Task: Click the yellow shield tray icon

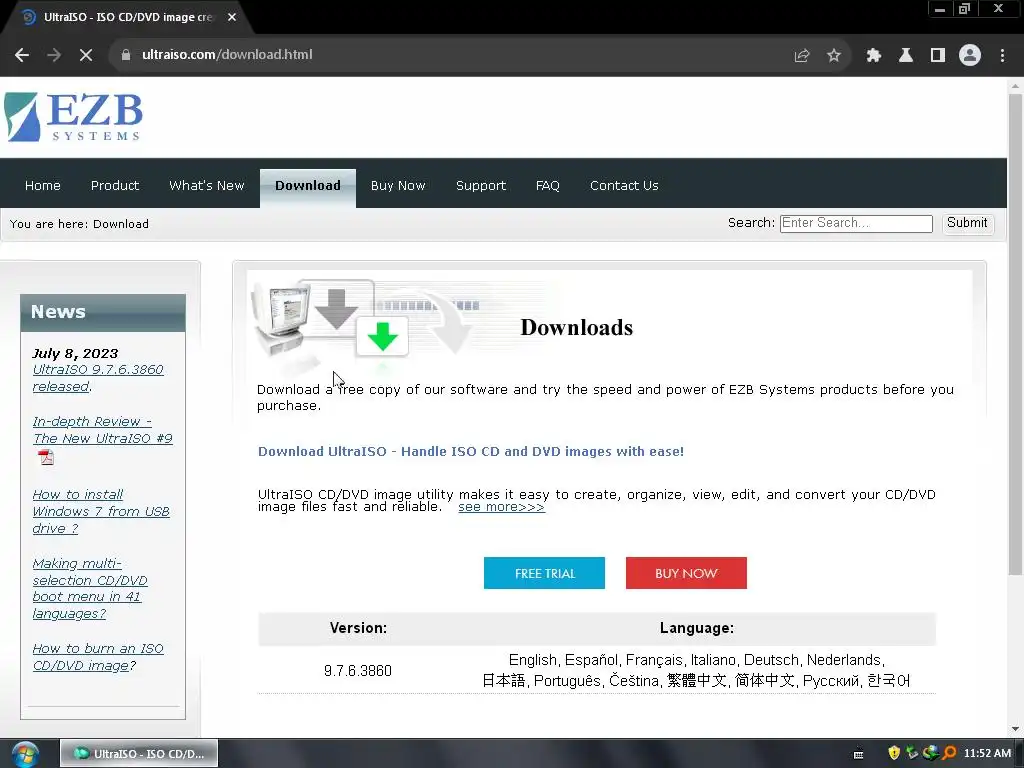Action: tap(894, 753)
